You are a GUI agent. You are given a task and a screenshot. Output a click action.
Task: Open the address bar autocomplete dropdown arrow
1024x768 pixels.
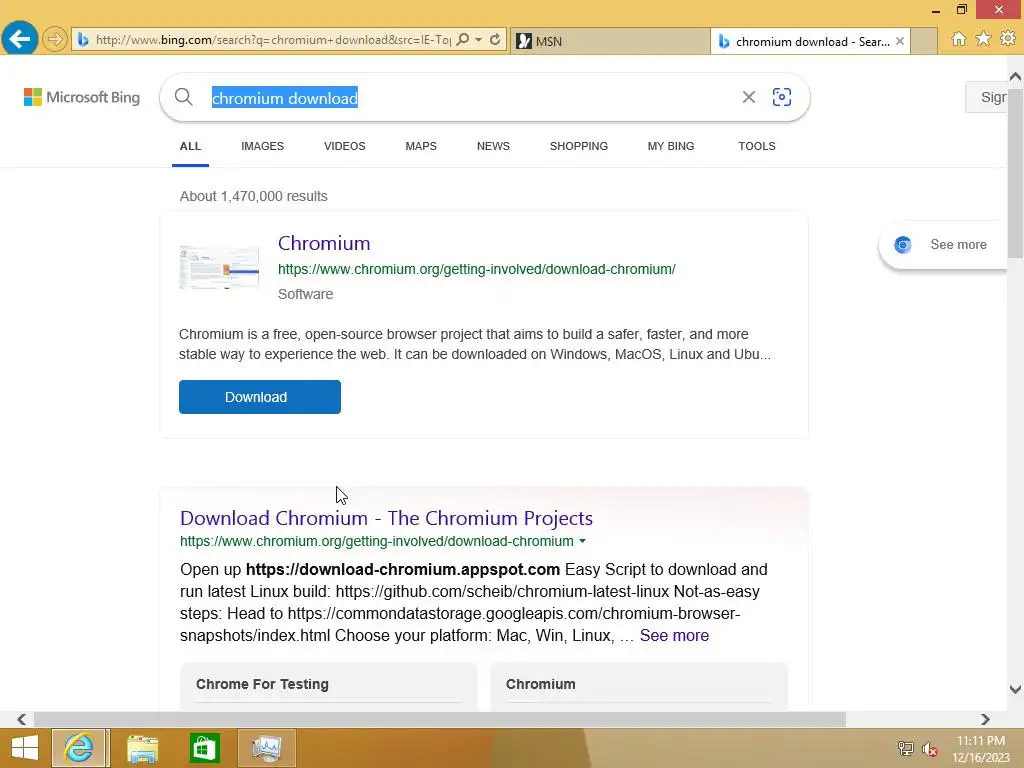click(479, 40)
